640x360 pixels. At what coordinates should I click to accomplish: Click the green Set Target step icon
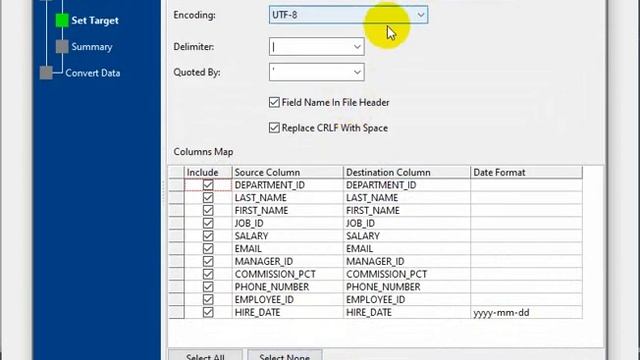(62, 20)
